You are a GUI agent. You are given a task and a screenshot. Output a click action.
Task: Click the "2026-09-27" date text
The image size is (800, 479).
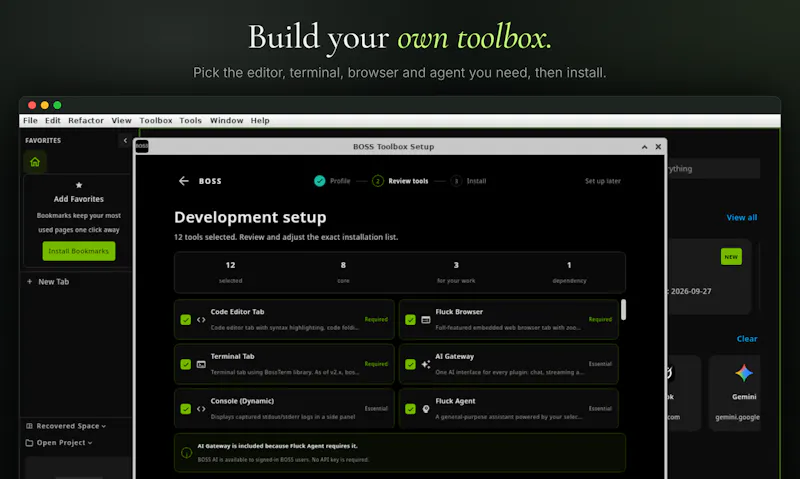[691, 291]
